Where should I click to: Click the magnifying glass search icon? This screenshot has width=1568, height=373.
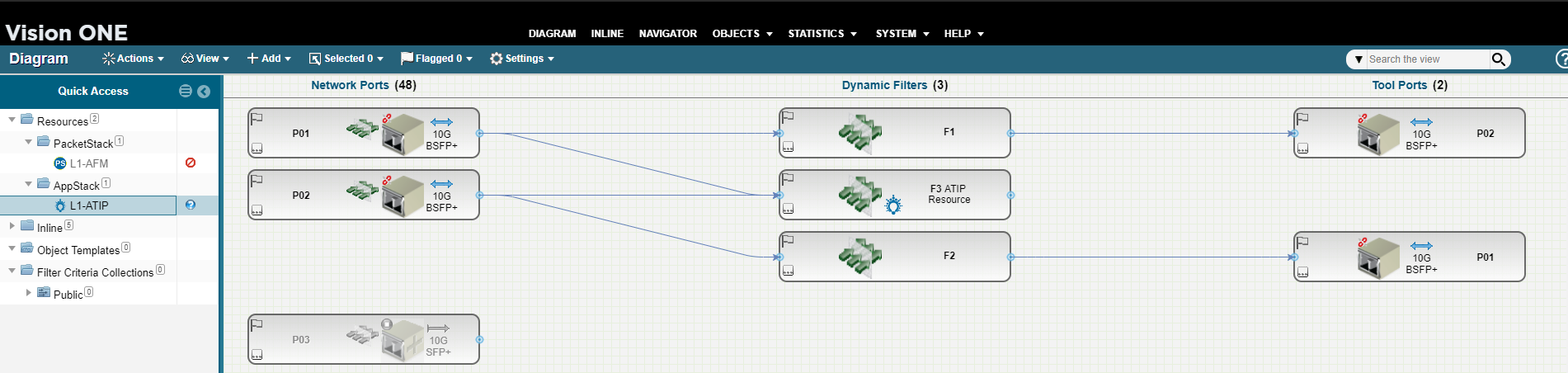pos(1498,59)
